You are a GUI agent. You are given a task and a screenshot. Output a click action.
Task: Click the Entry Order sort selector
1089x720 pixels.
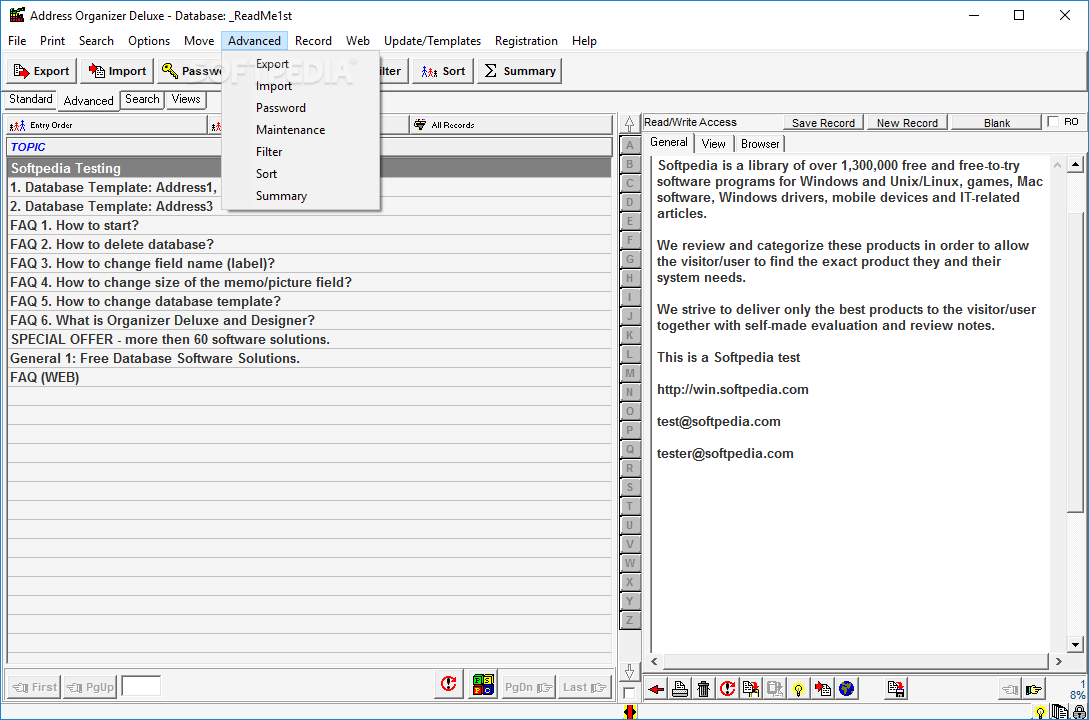coord(107,125)
